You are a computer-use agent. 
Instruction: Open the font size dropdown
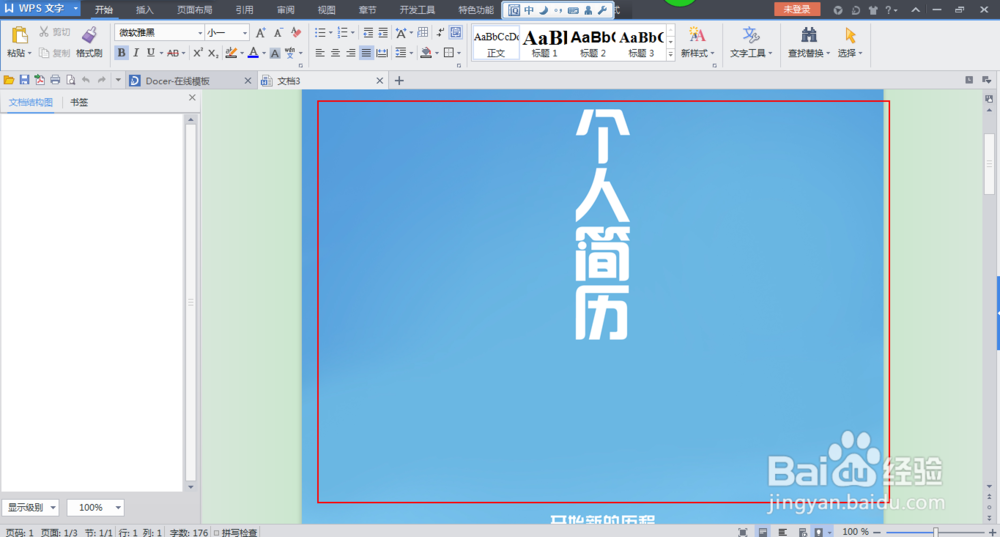point(245,33)
